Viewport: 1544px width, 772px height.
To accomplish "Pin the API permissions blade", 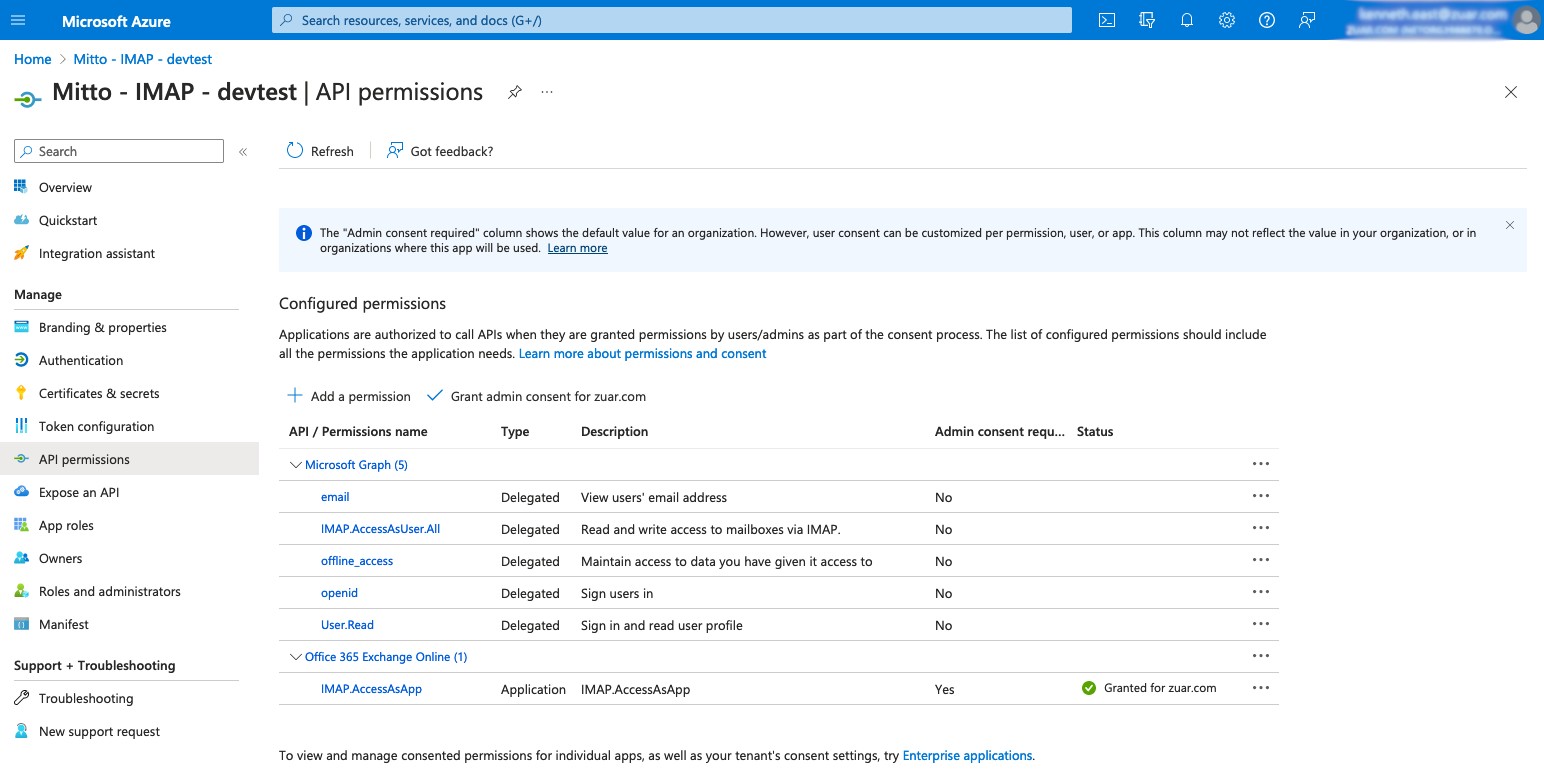I will pyautogui.click(x=514, y=92).
